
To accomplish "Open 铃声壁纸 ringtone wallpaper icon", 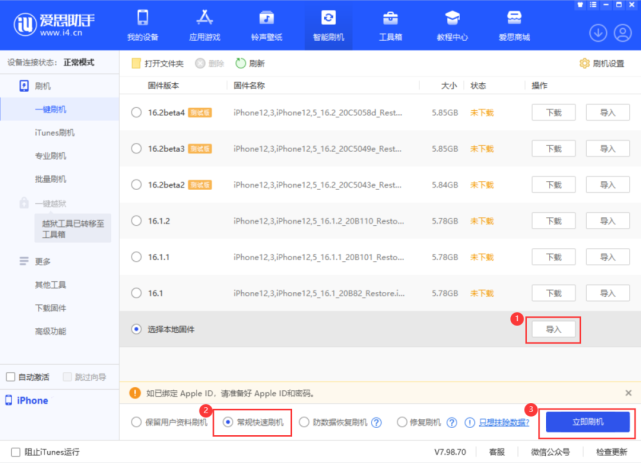I will 267,18.
